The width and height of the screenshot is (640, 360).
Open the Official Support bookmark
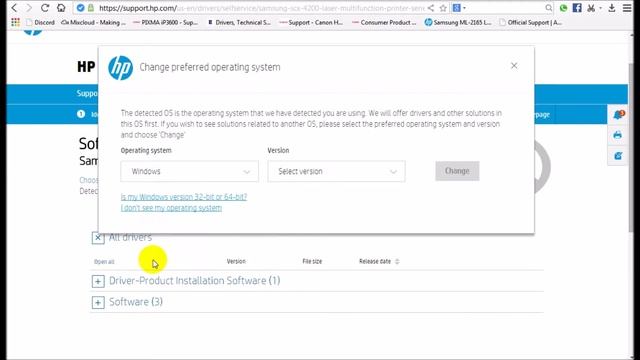530,22
